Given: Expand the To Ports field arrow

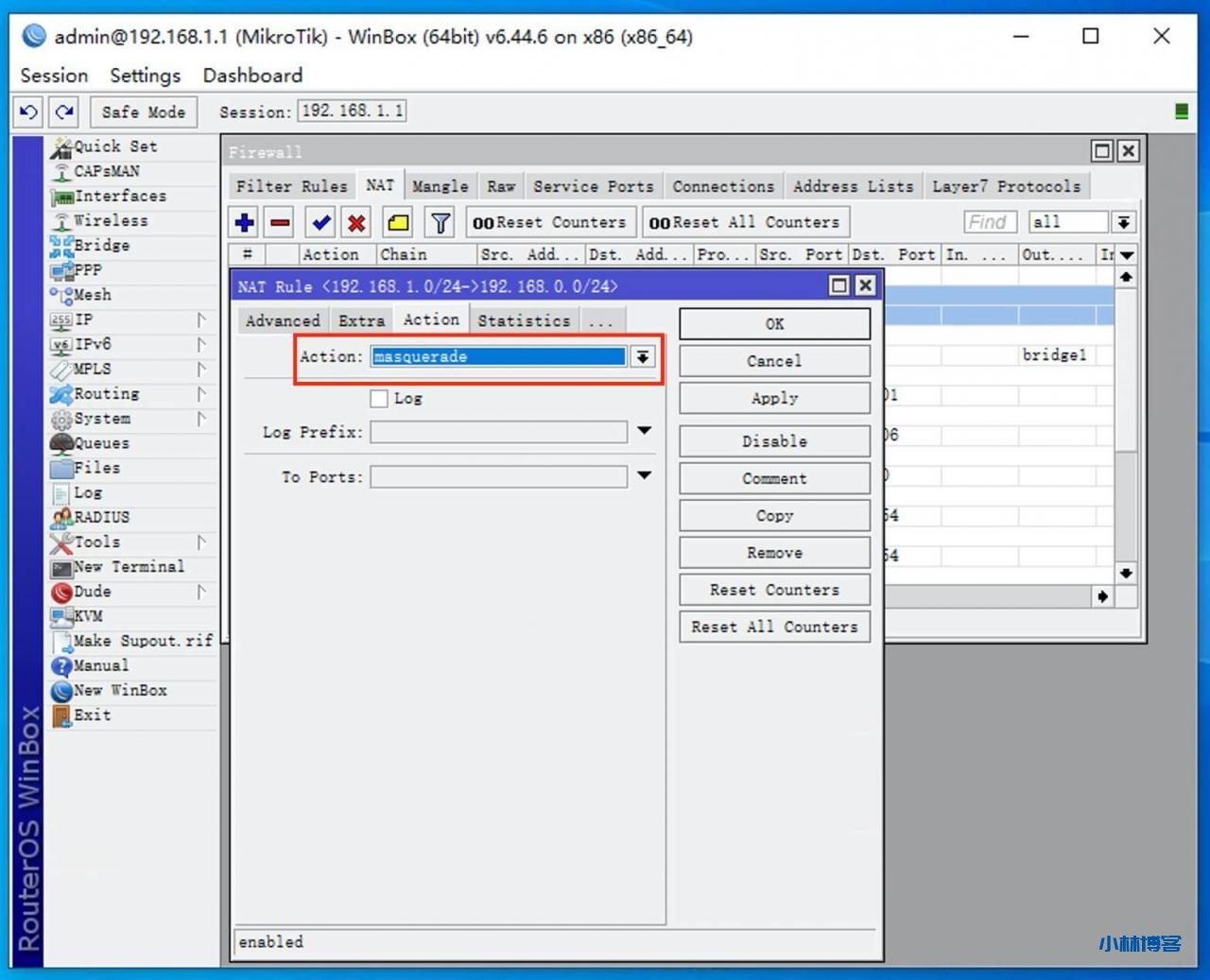Looking at the screenshot, I should [645, 475].
